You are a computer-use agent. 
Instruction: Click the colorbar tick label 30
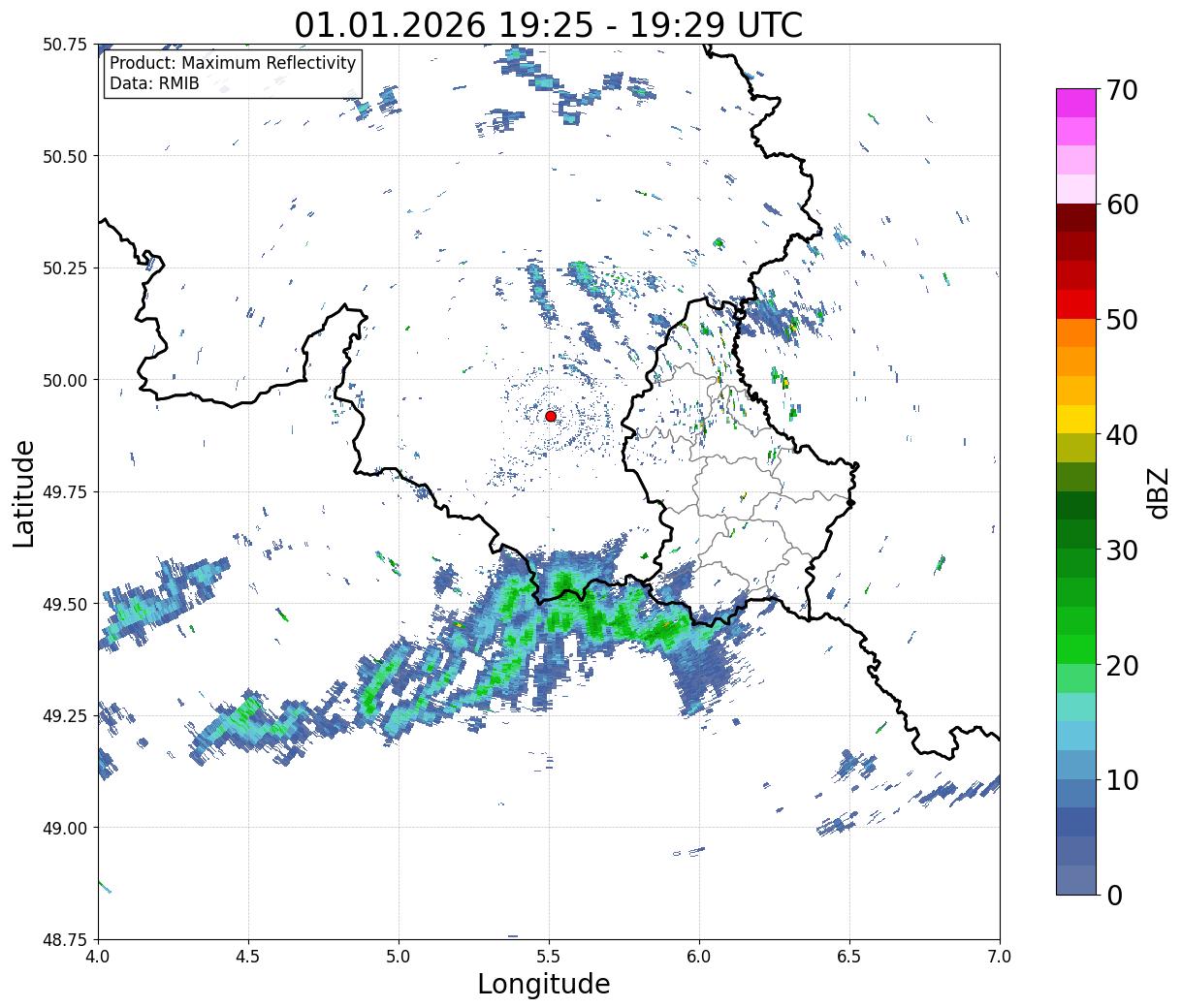1122,551
